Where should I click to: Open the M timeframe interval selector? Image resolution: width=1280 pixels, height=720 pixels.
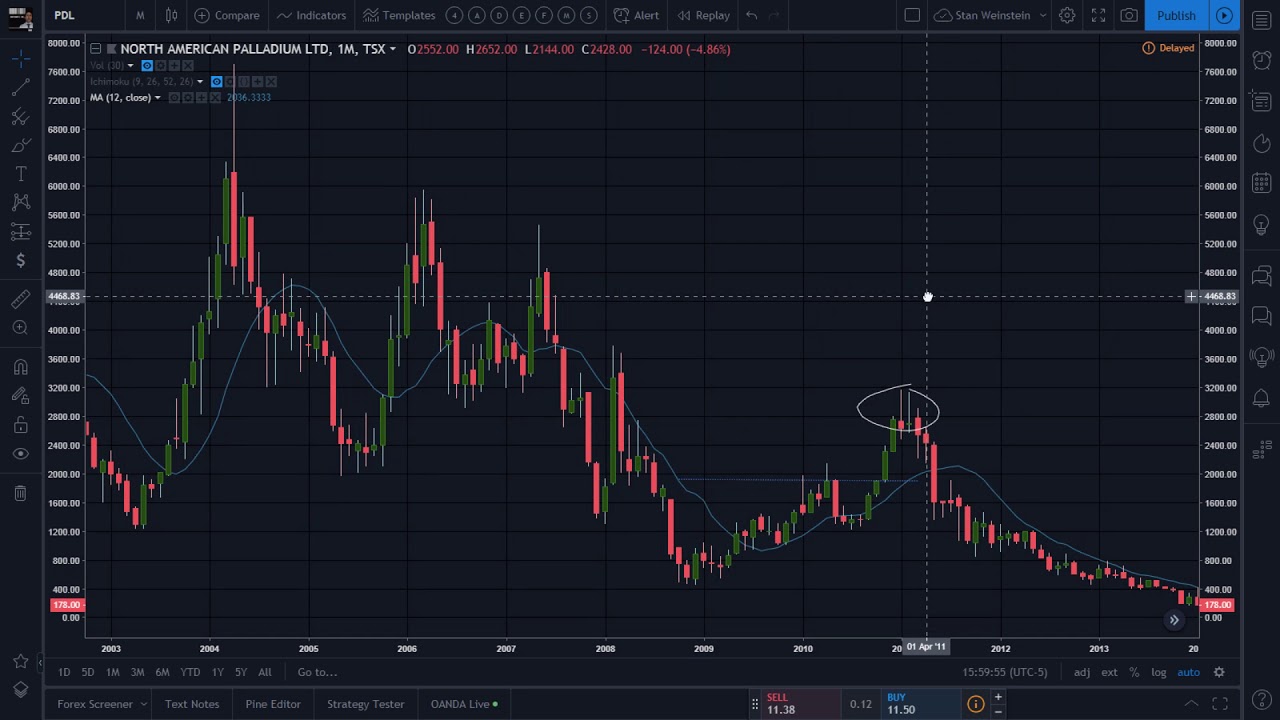click(140, 15)
